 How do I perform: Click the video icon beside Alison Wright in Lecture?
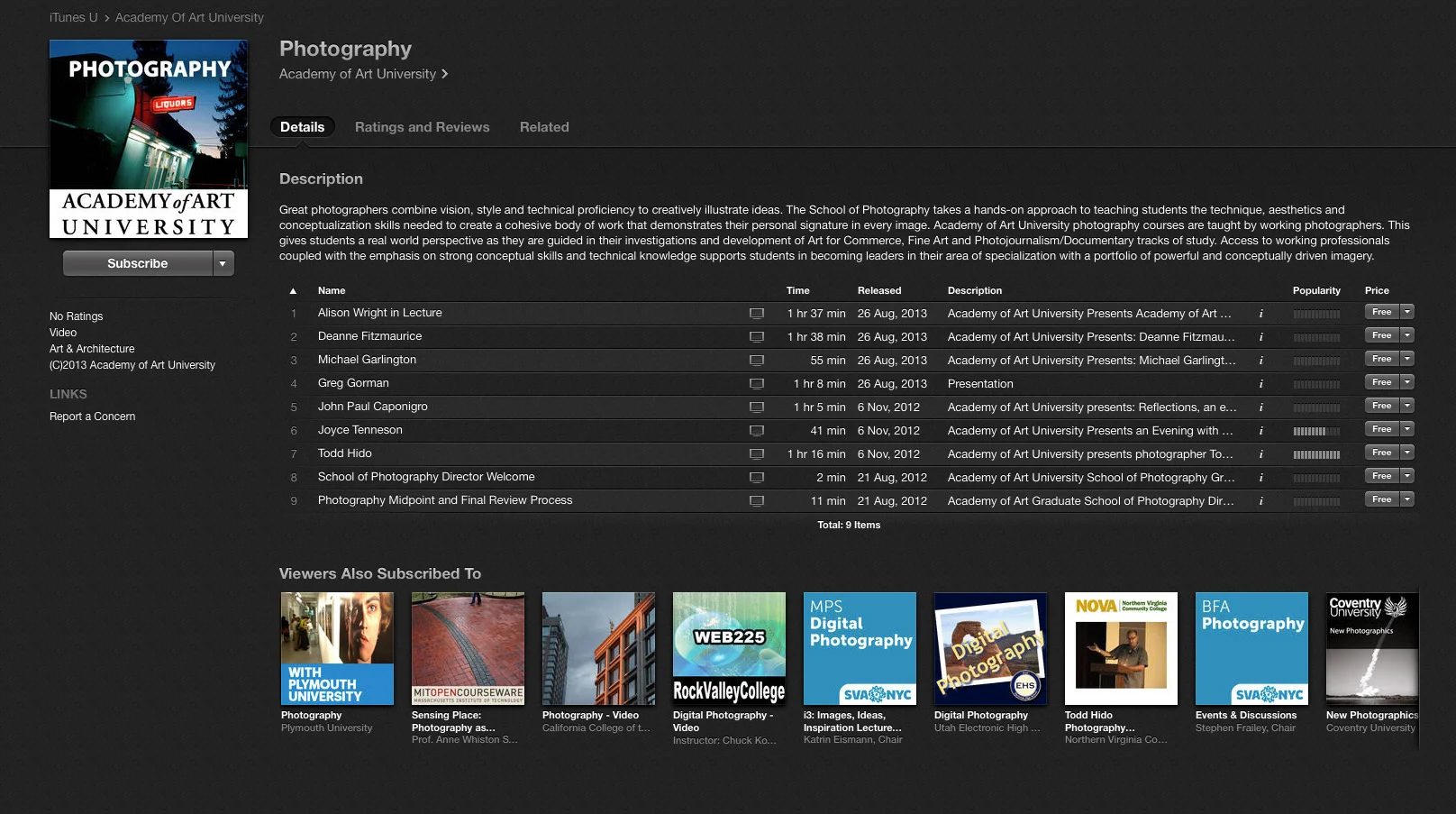758,313
